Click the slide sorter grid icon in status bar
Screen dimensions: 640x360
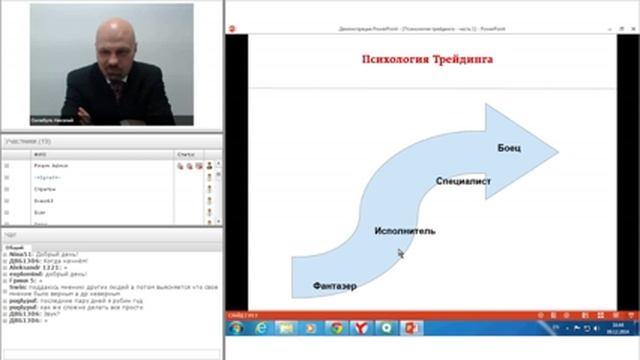point(600,316)
